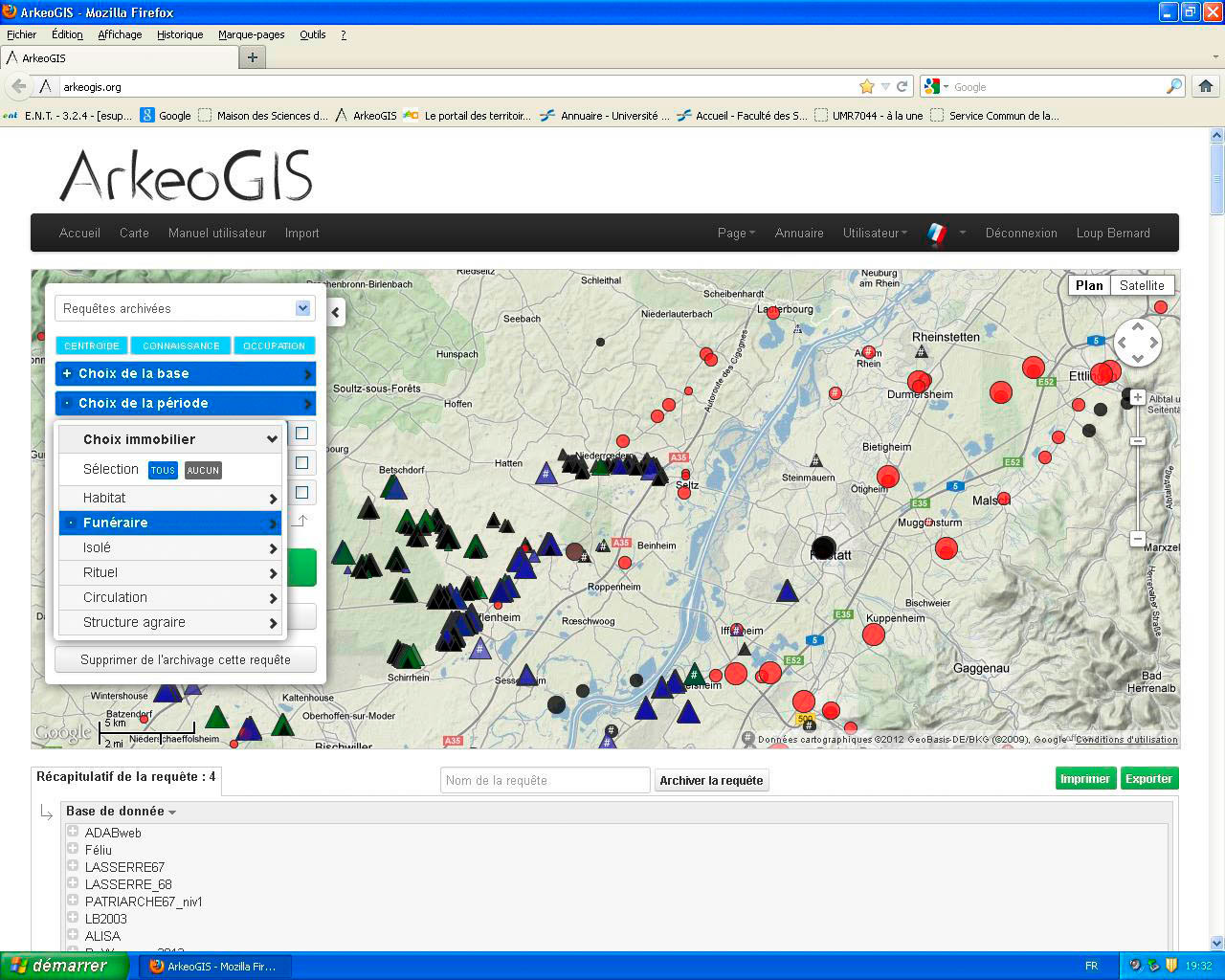The image size is (1225, 980).
Task: Zoom out the map with the minus button
Action: coord(1138,539)
